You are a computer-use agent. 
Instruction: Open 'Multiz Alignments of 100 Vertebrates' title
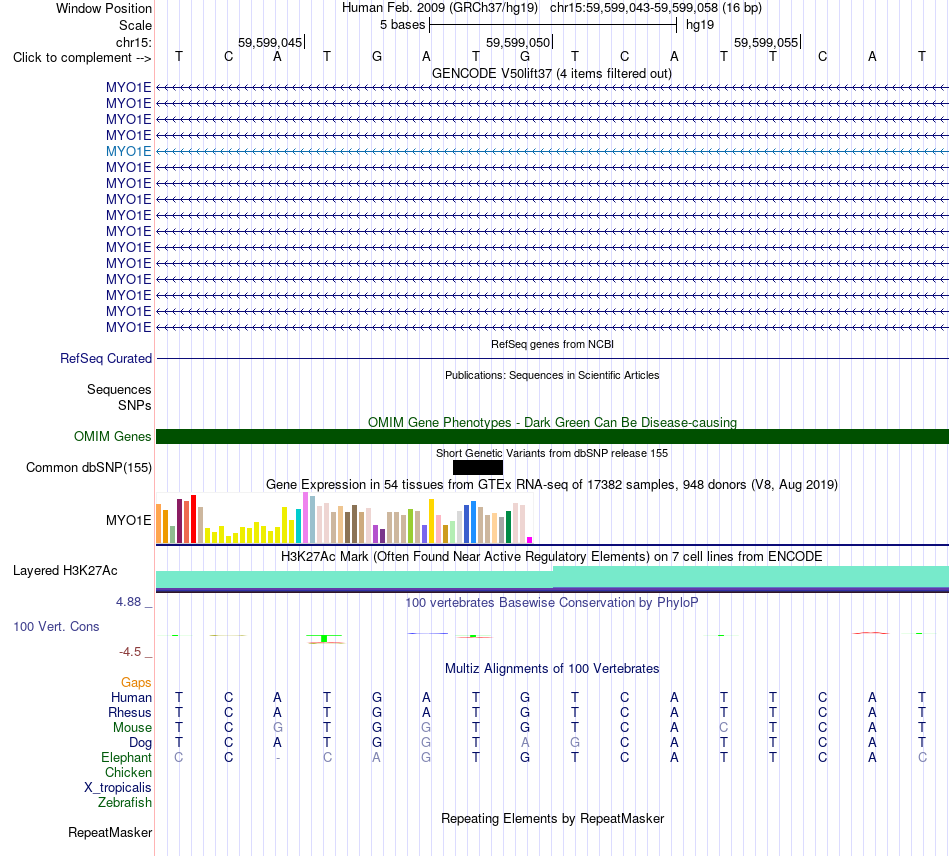tap(552, 669)
